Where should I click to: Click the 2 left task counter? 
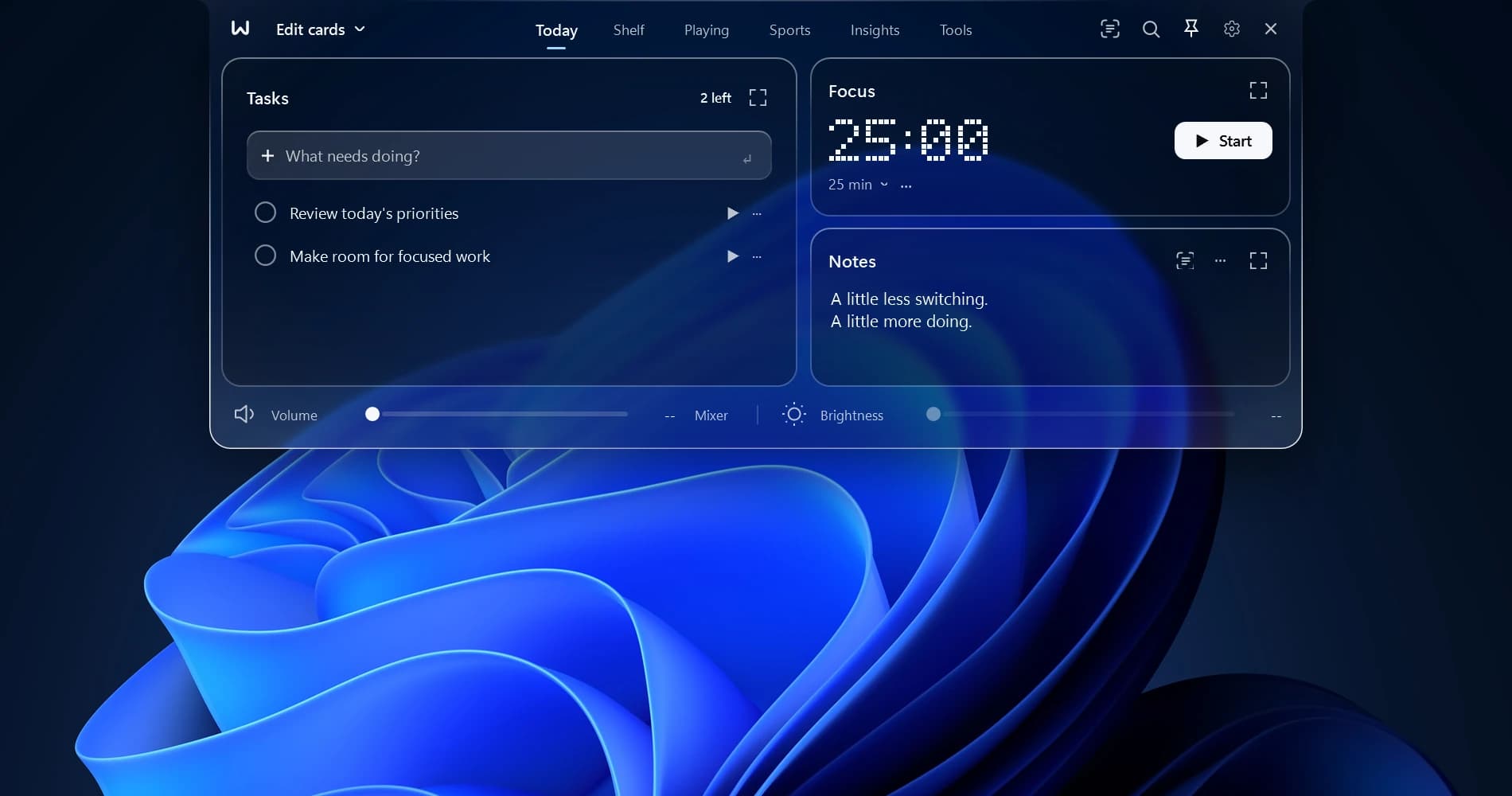(x=715, y=98)
